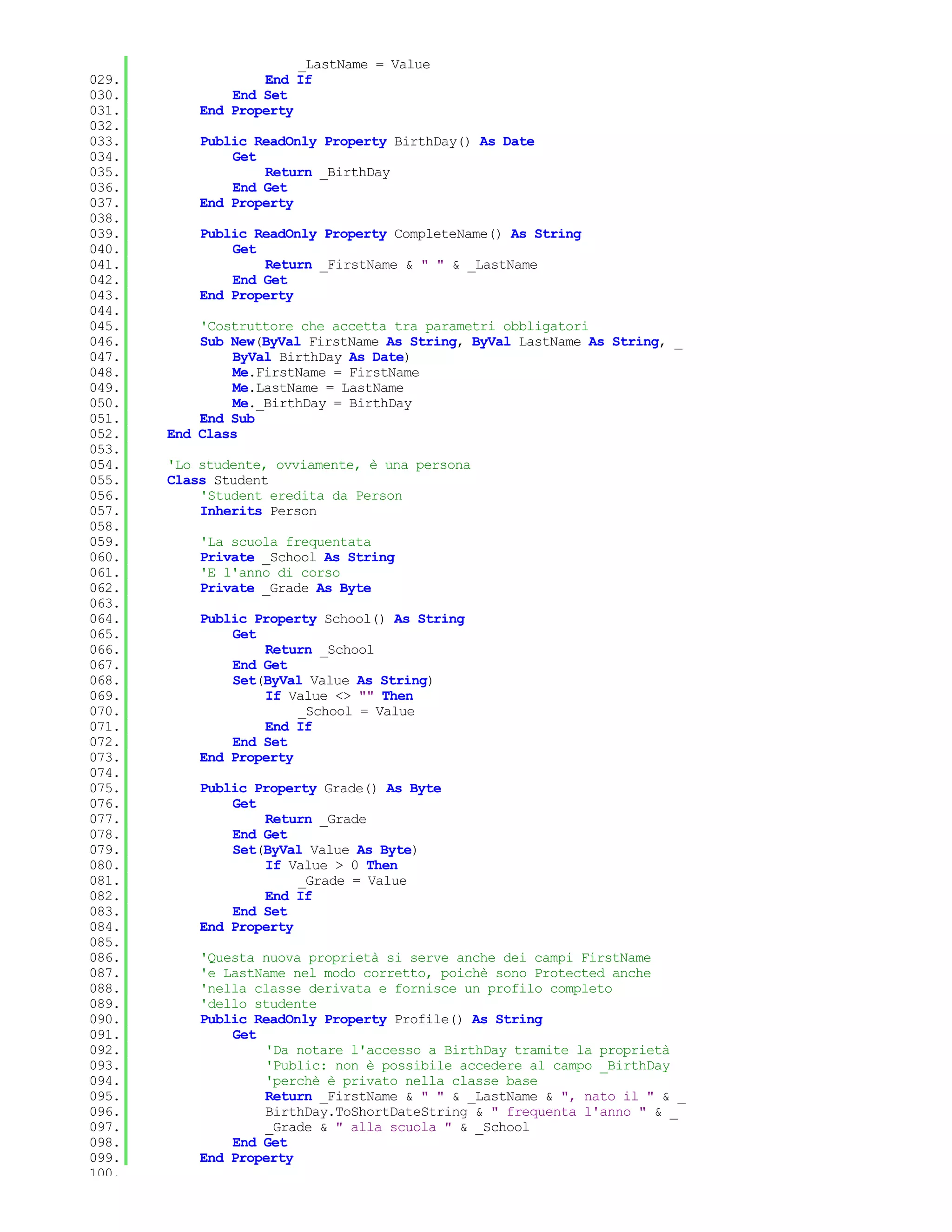Image resolution: width=952 pixels, height=1232 pixels.
Task: Click the string literal 'alla scuola'
Action: click(x=393, y=1128)
